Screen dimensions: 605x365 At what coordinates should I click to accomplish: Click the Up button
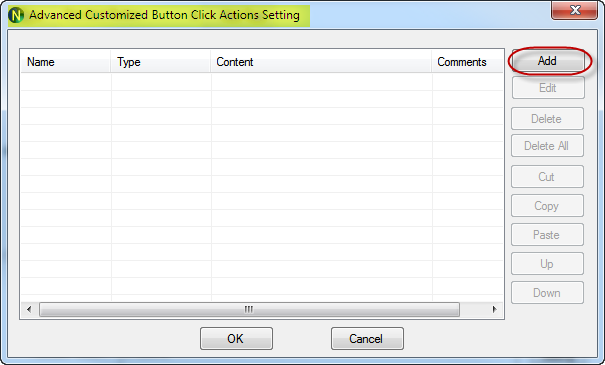point(547,264)
